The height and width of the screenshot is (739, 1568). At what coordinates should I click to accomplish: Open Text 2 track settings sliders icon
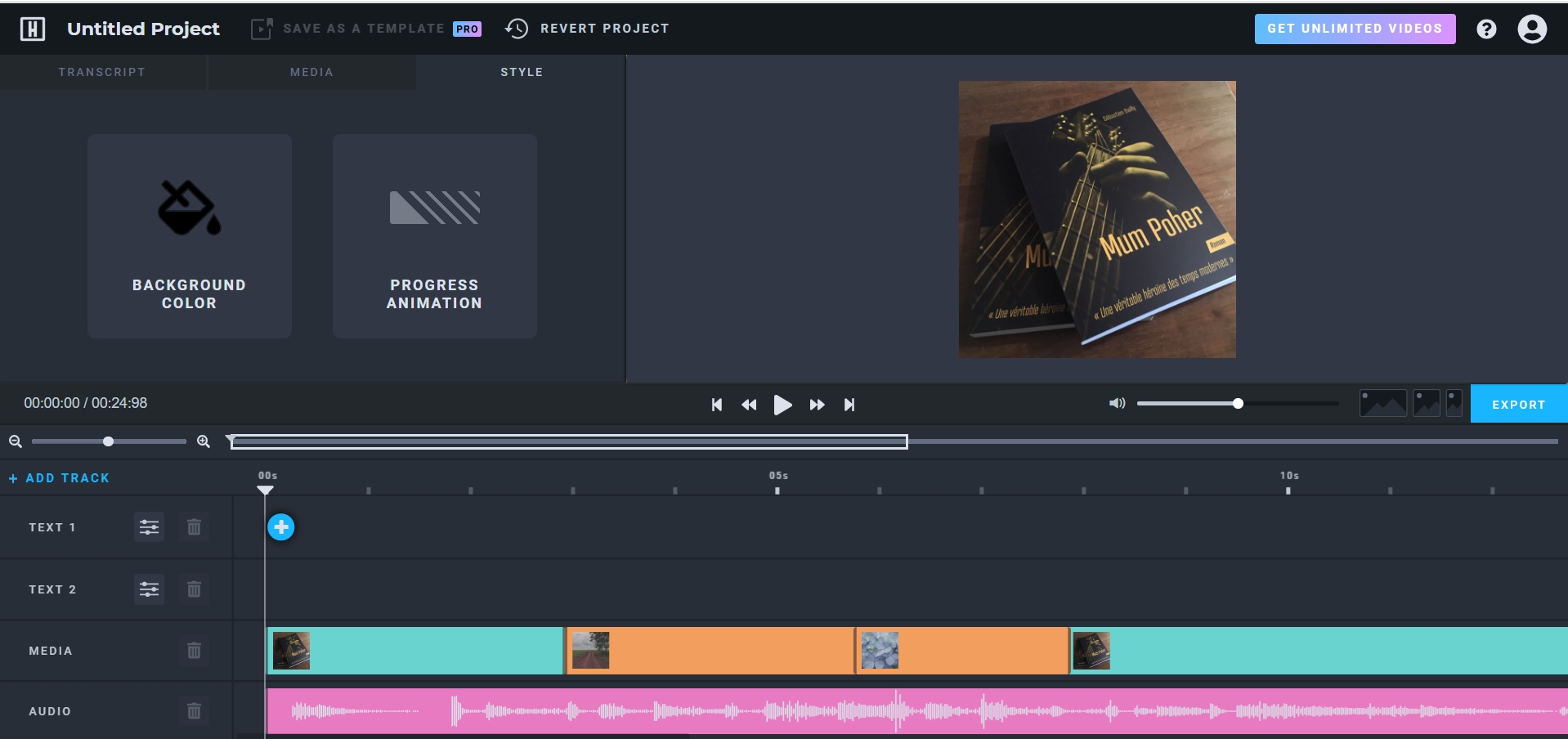tap(149, 589)
